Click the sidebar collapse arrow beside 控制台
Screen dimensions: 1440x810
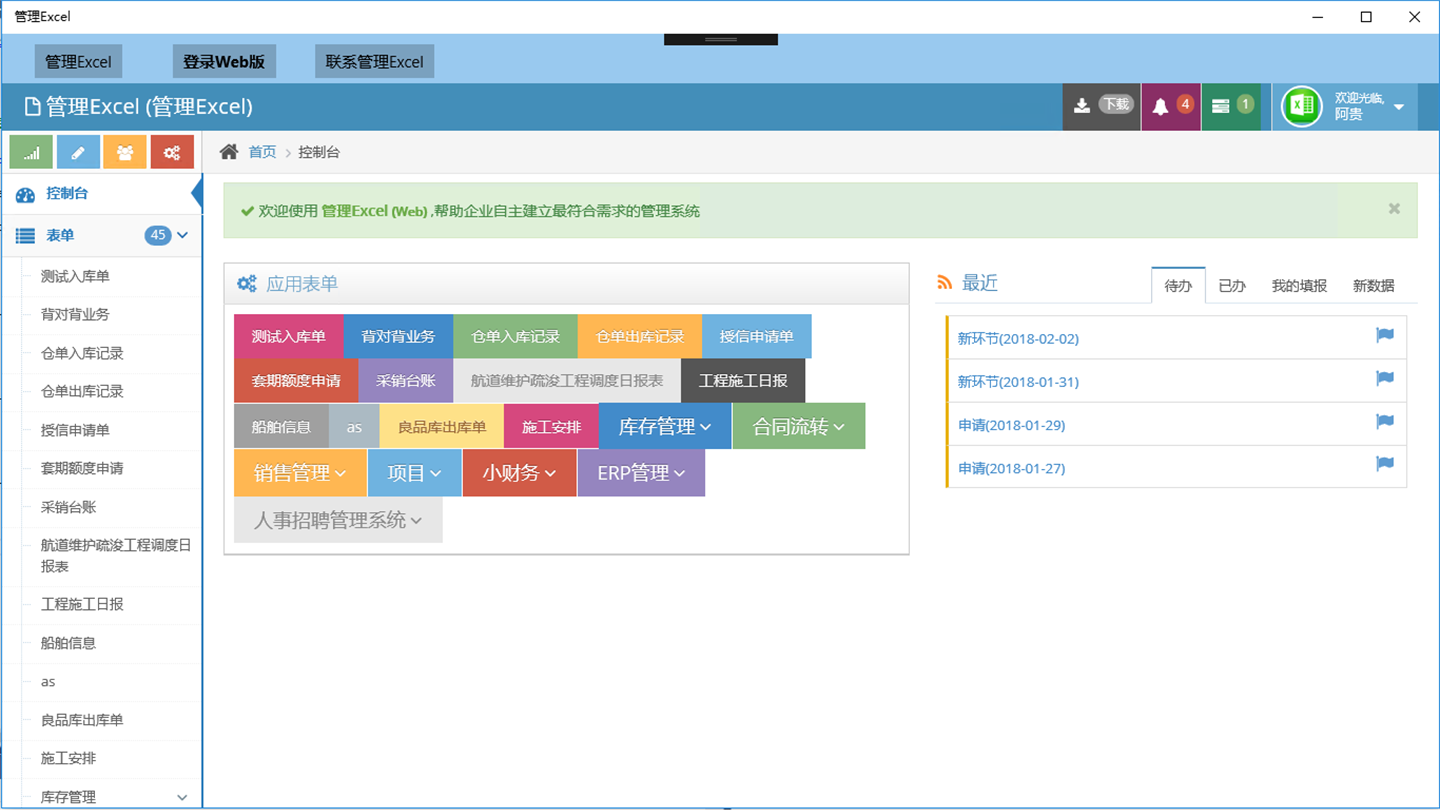197,194
